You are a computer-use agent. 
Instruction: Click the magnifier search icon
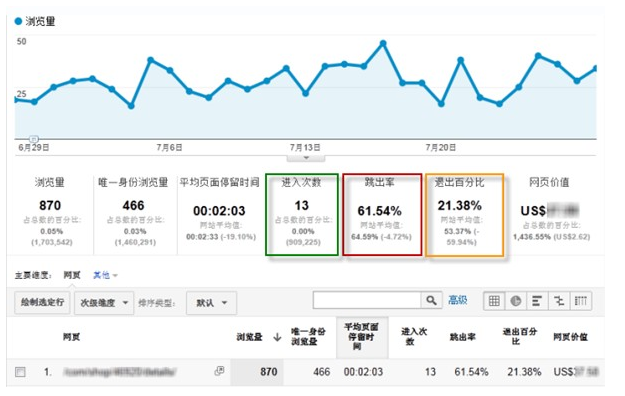pyautogui.click(x=431, y=300)
